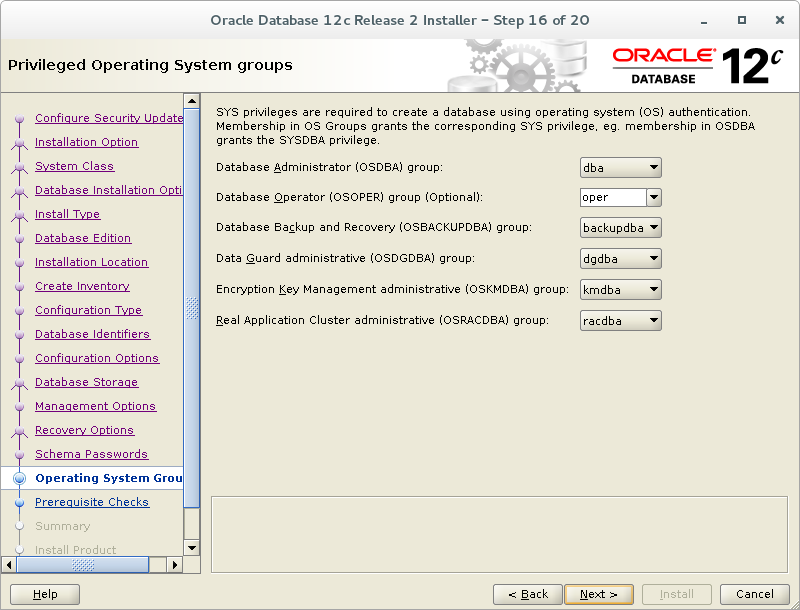Viewport: 800px width, 610px height.
Task: Select the Install Type step
Action: click(x=67, y=214)
